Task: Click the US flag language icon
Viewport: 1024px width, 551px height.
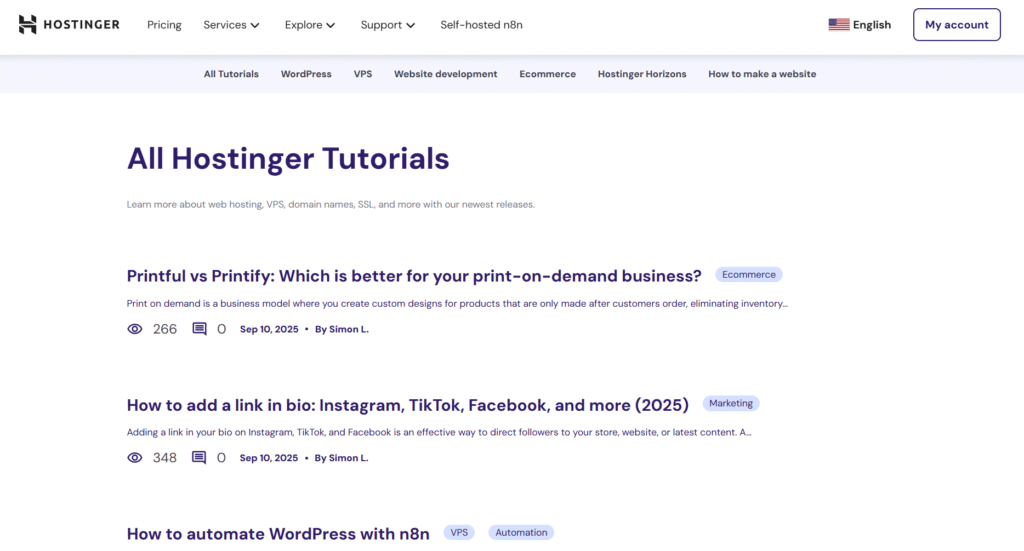Action: tap(839, 25)
